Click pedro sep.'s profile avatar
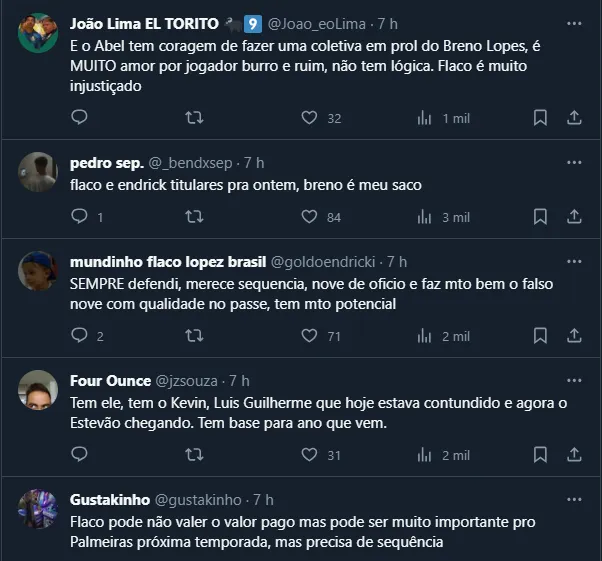The width and height of the screenshot is (602, 561). (38, 171)
